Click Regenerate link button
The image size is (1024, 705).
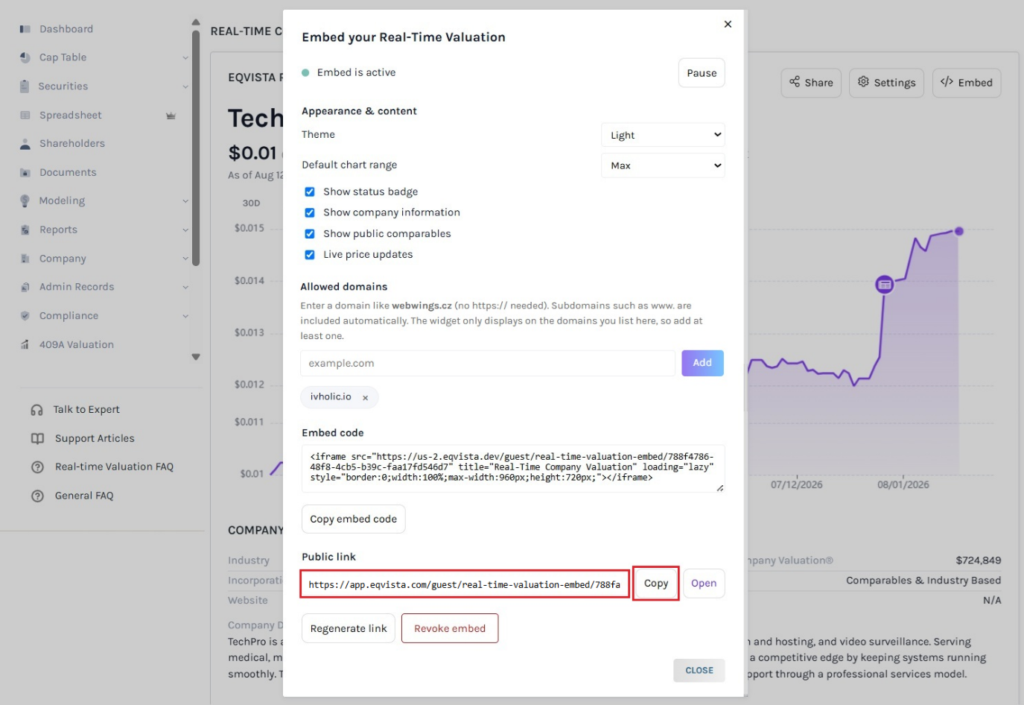point(348,629)
